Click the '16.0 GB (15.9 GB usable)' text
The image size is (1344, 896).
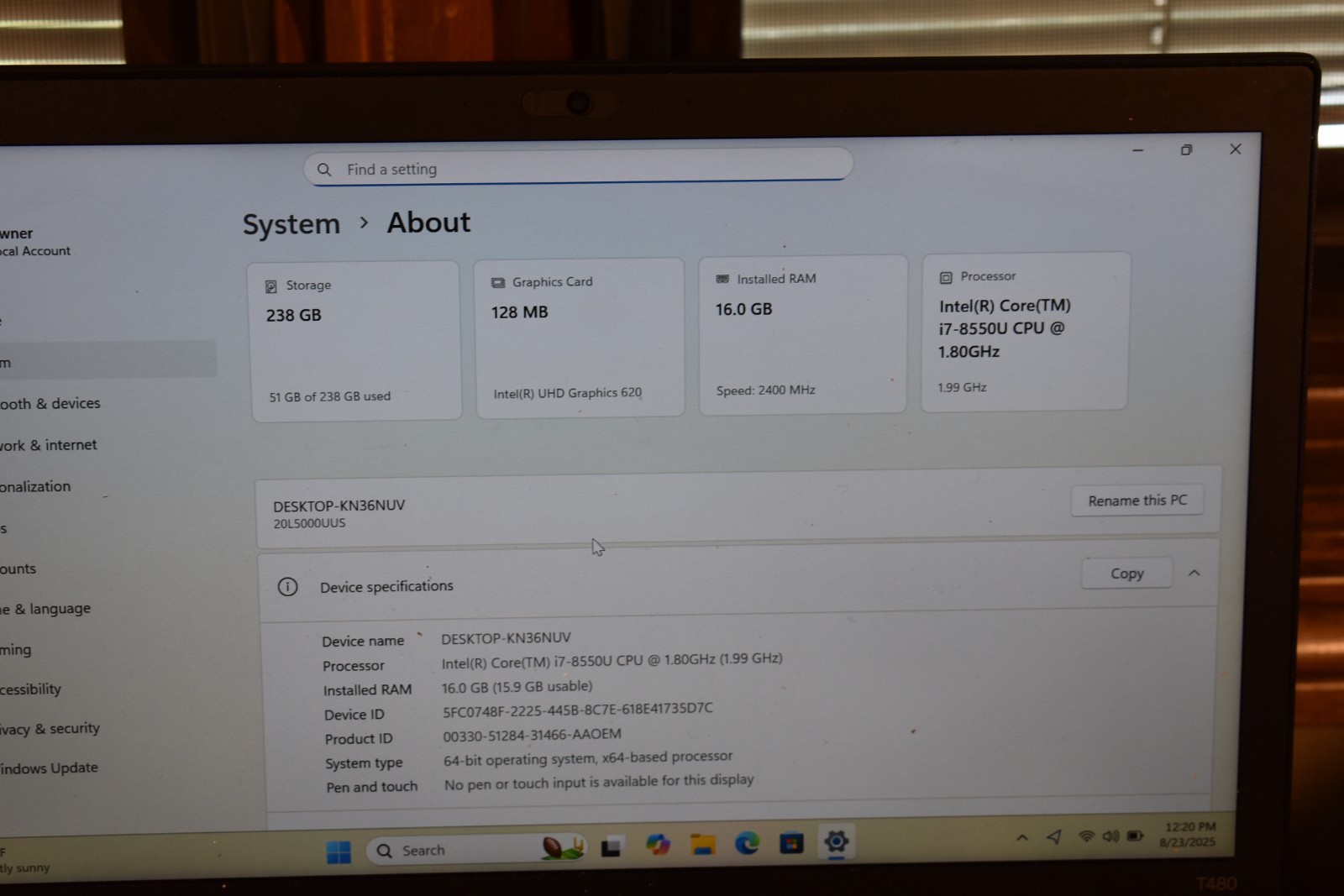coord(517,687)
